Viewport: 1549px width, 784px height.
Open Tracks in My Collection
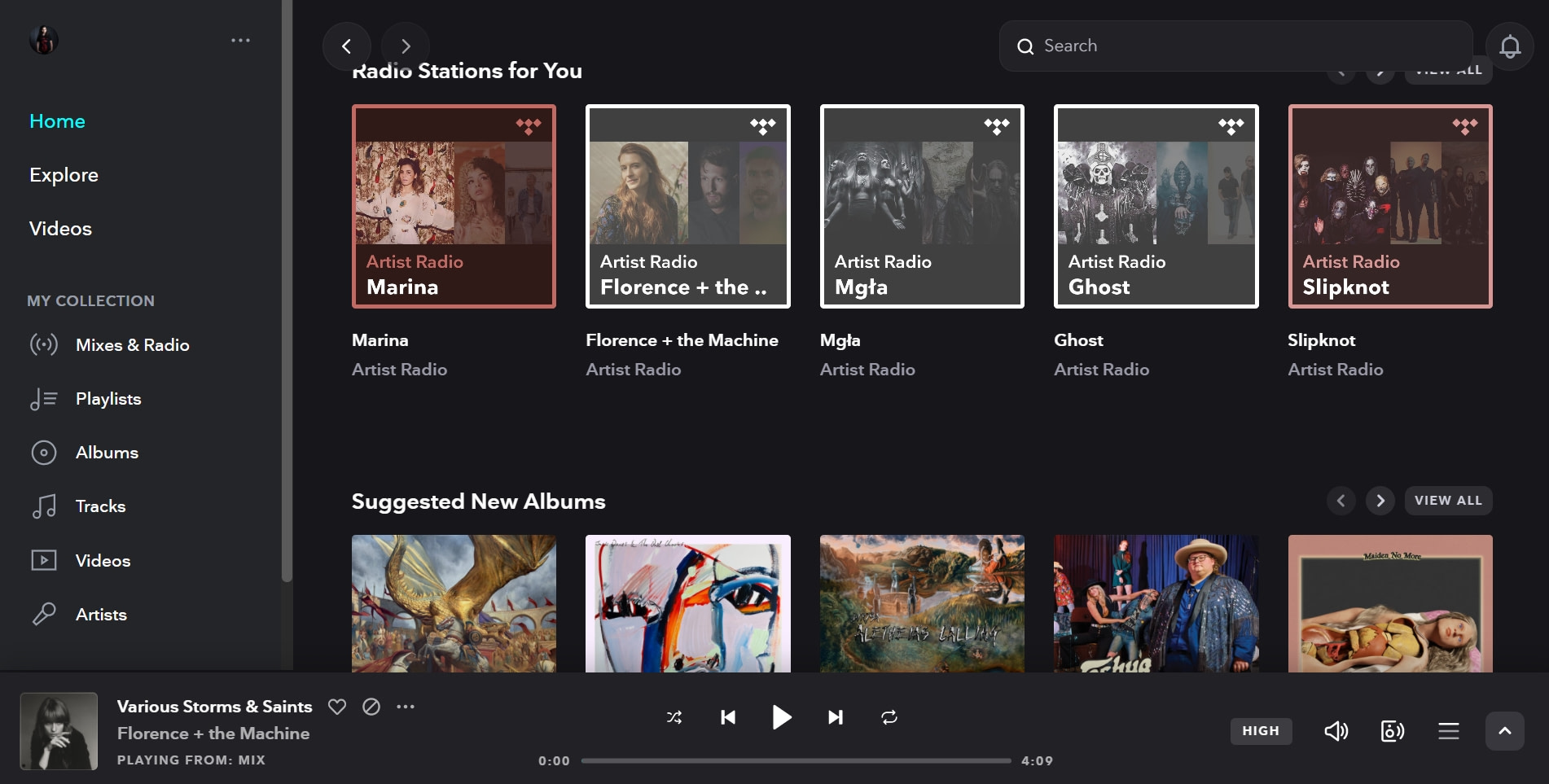tap(100, 506)
